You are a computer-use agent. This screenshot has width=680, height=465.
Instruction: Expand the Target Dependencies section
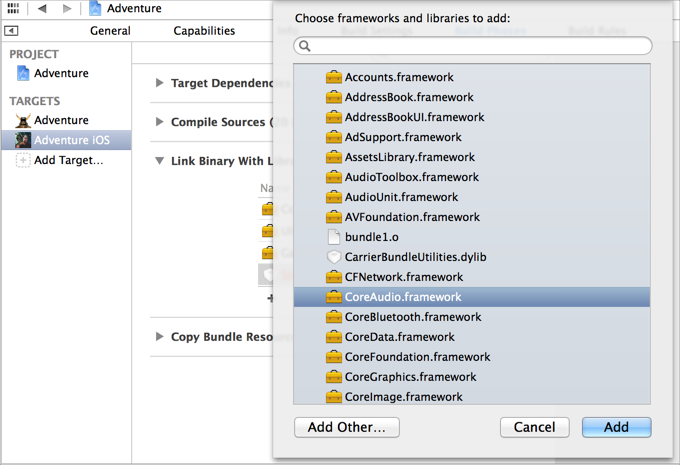tap(160, 82)
